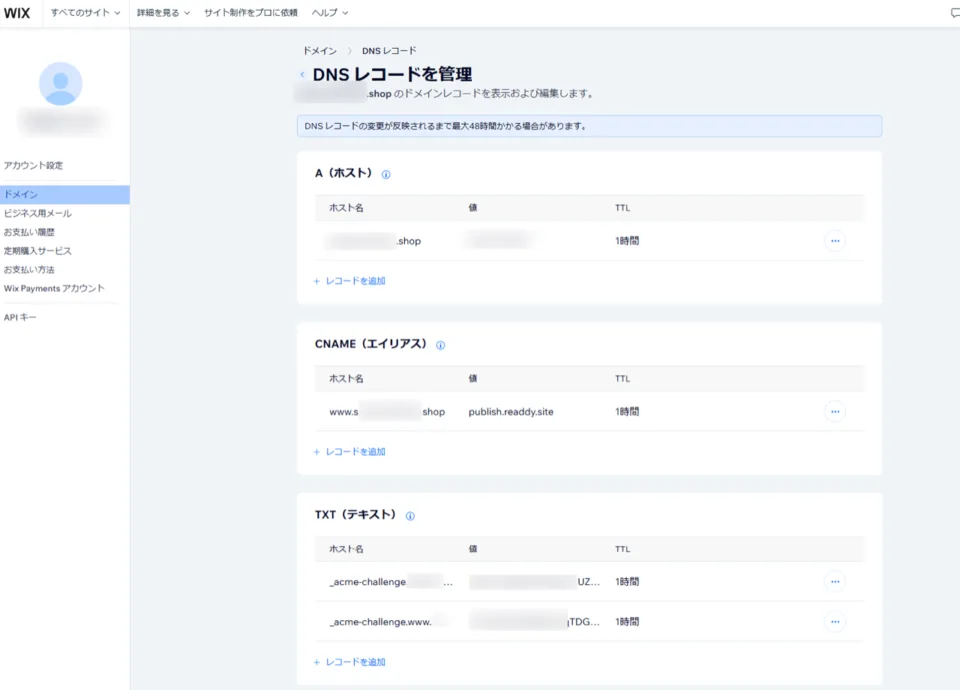The width and height of the screenshot is (960, 690).
Task: Open the 詳細を見る dropdown menu
Action: point(163,13)
